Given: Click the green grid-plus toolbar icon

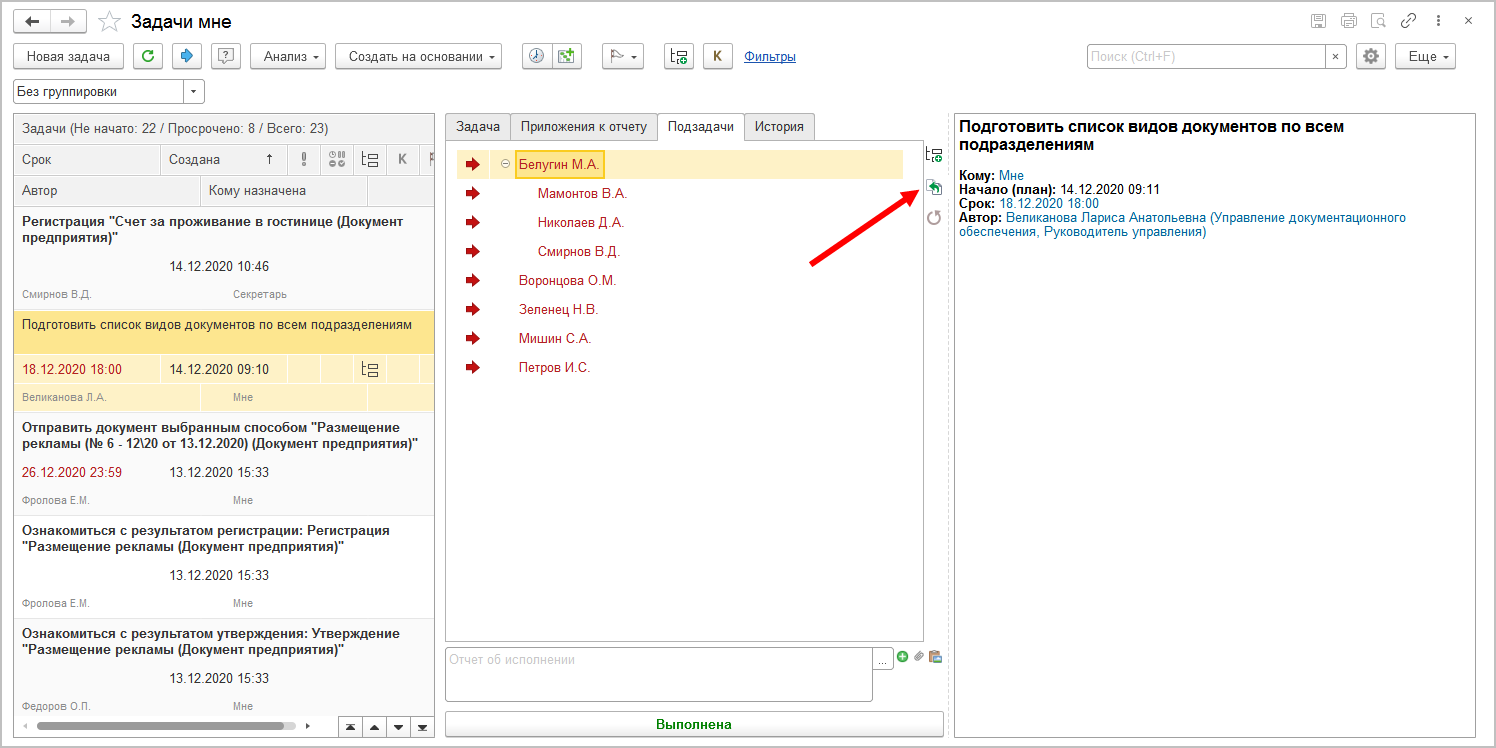Looking at the screenshot, I should tap(566, 57).
